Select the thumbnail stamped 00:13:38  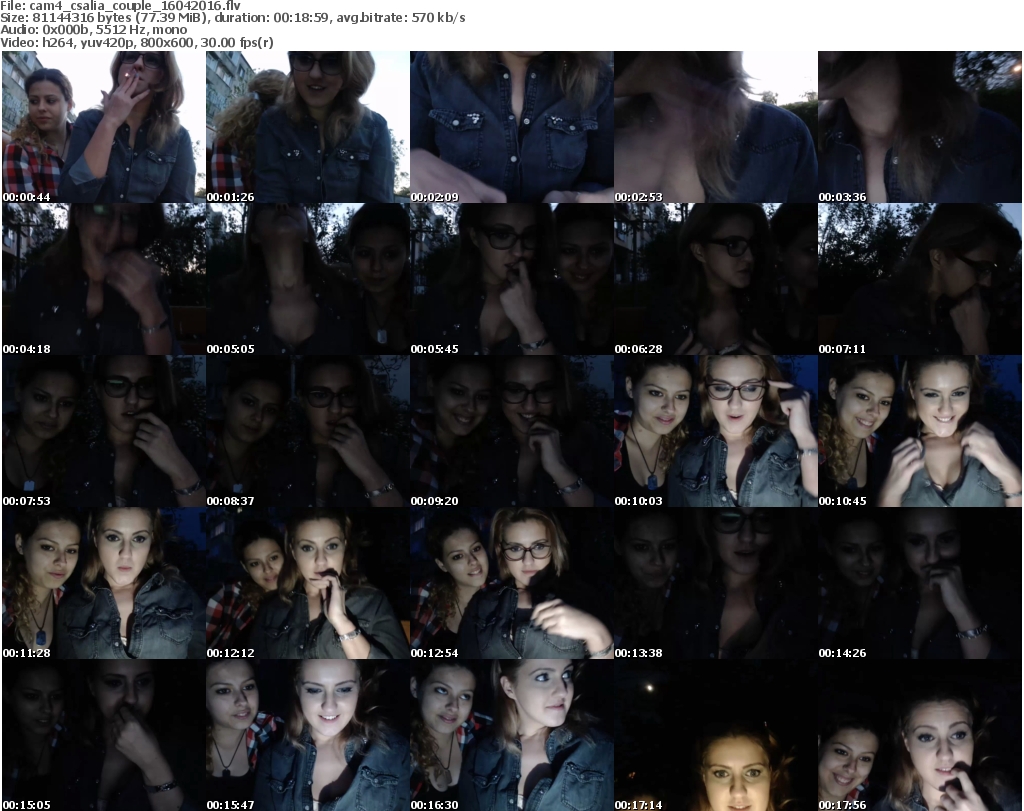716,583
